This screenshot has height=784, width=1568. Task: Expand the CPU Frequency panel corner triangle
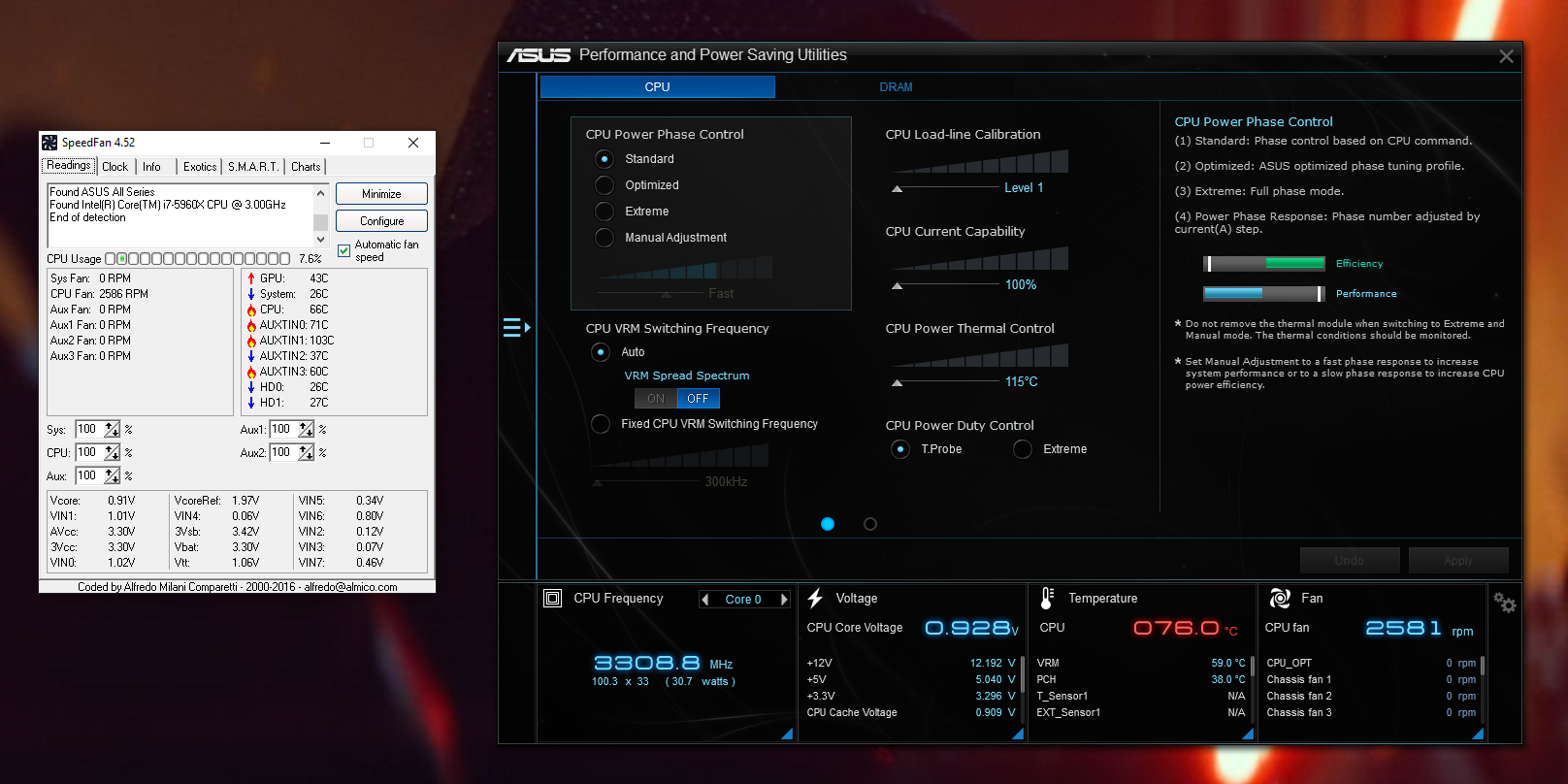[x=787, y=735]
